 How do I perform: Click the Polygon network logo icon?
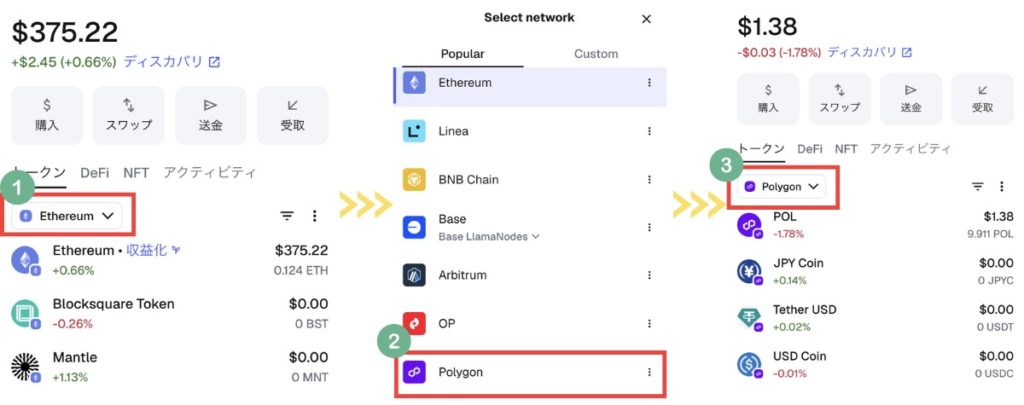pyautogui.click(x=415, y=372)
